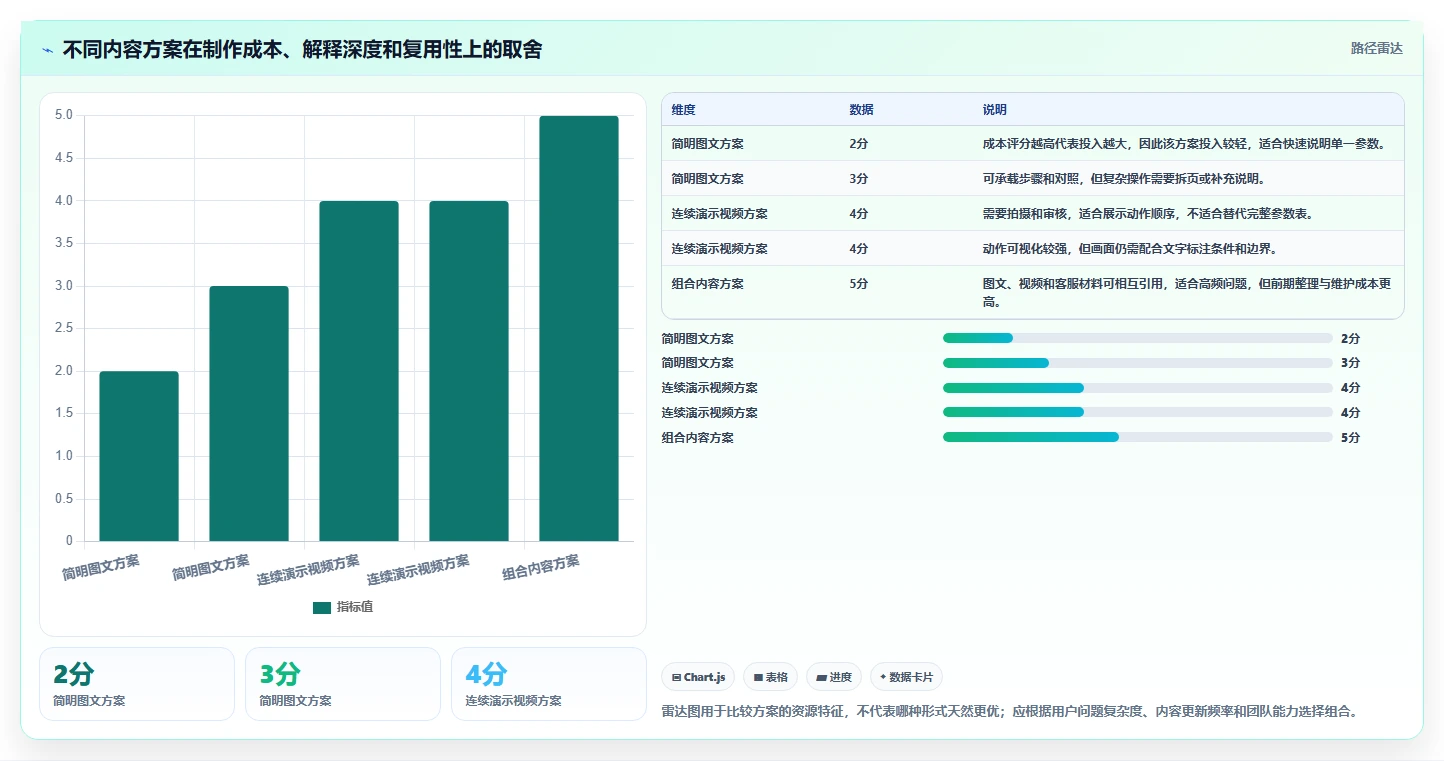The height and width of the screenshot is (761, 1444).
Task: Select the 表格 chip
Action: 771,677
